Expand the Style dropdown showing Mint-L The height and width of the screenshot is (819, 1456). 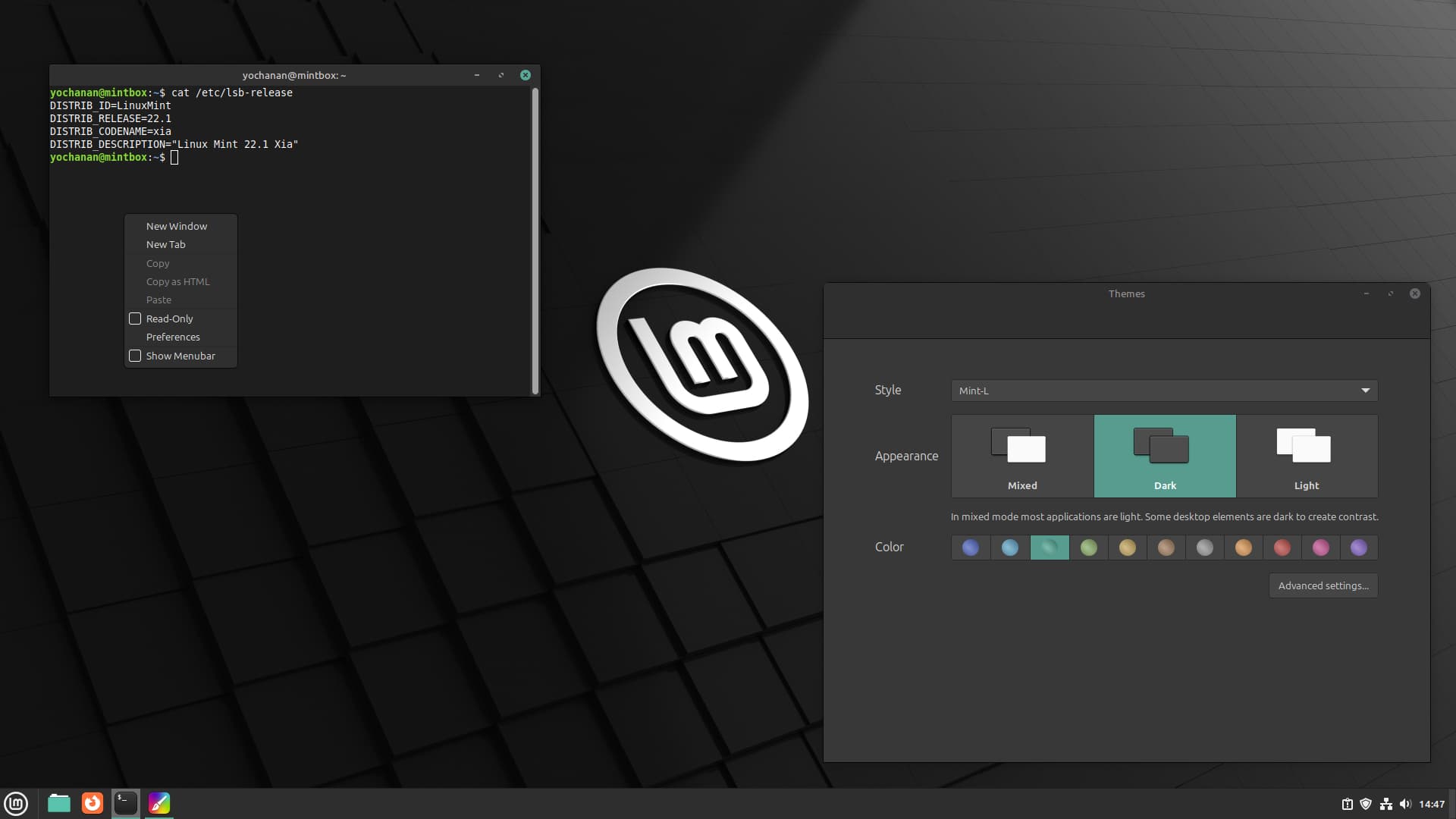pyautogui.click(x=1165, y=391)
